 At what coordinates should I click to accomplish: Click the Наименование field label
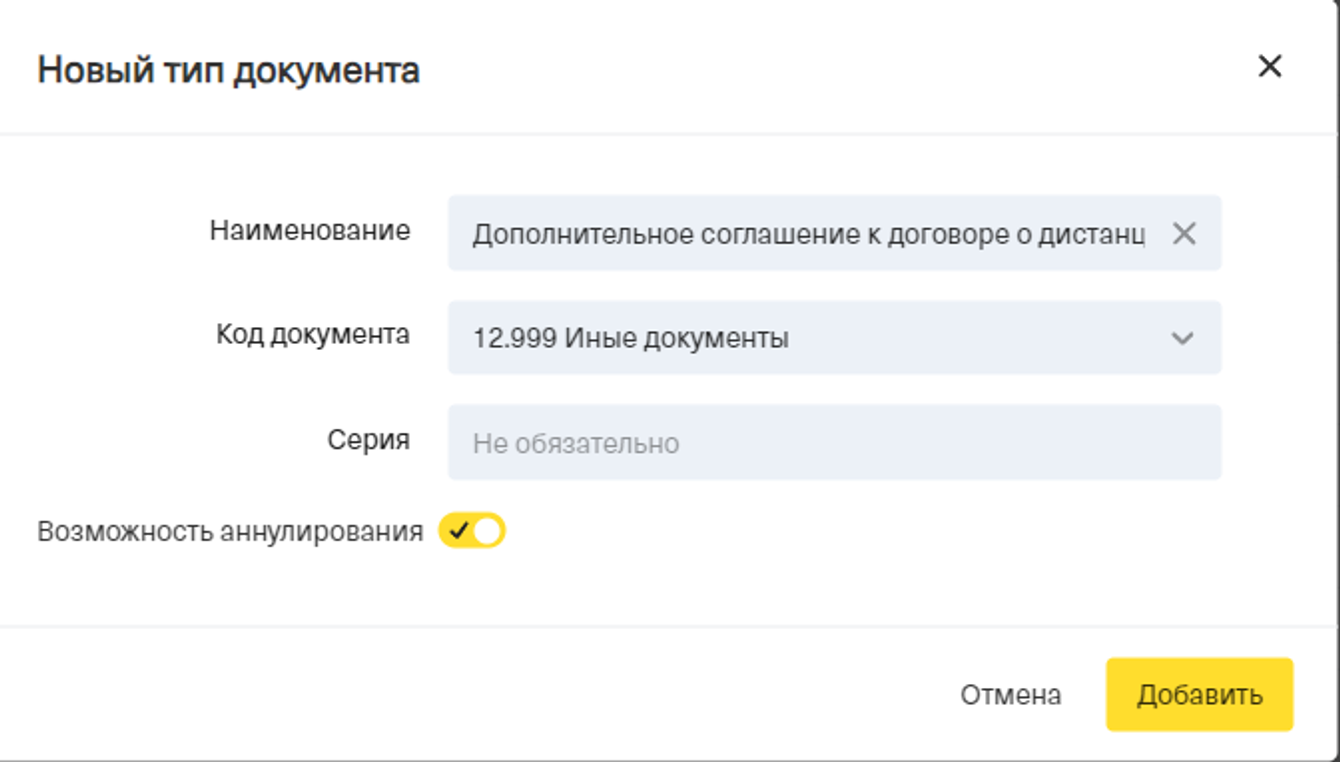[310, 230]
